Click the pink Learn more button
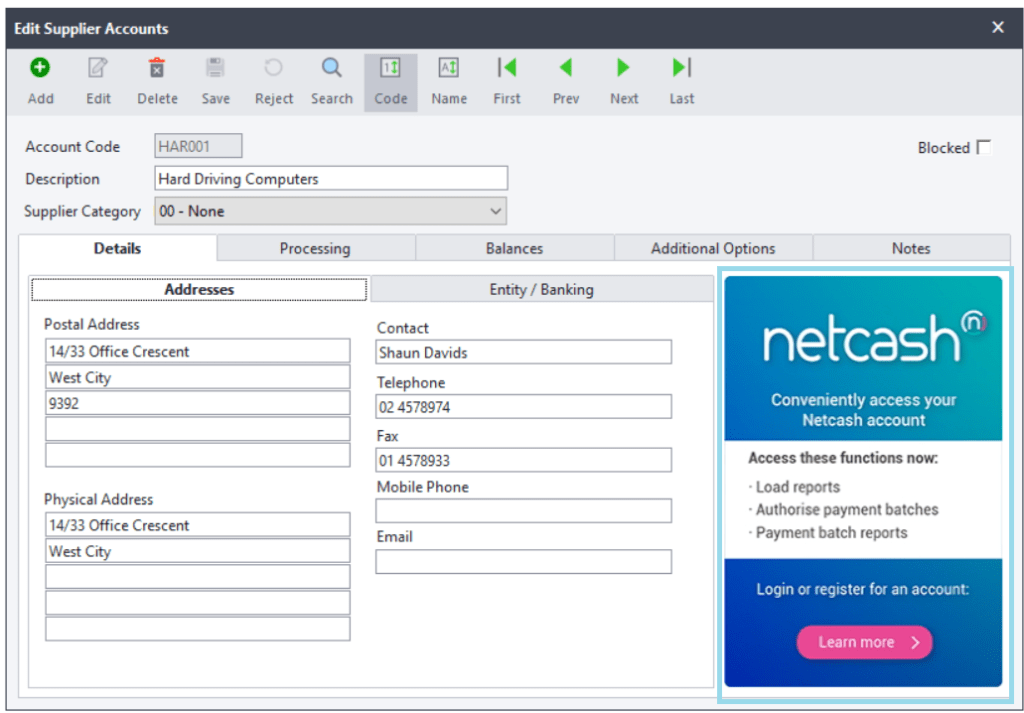1024x713 pixels. [864, 642]
